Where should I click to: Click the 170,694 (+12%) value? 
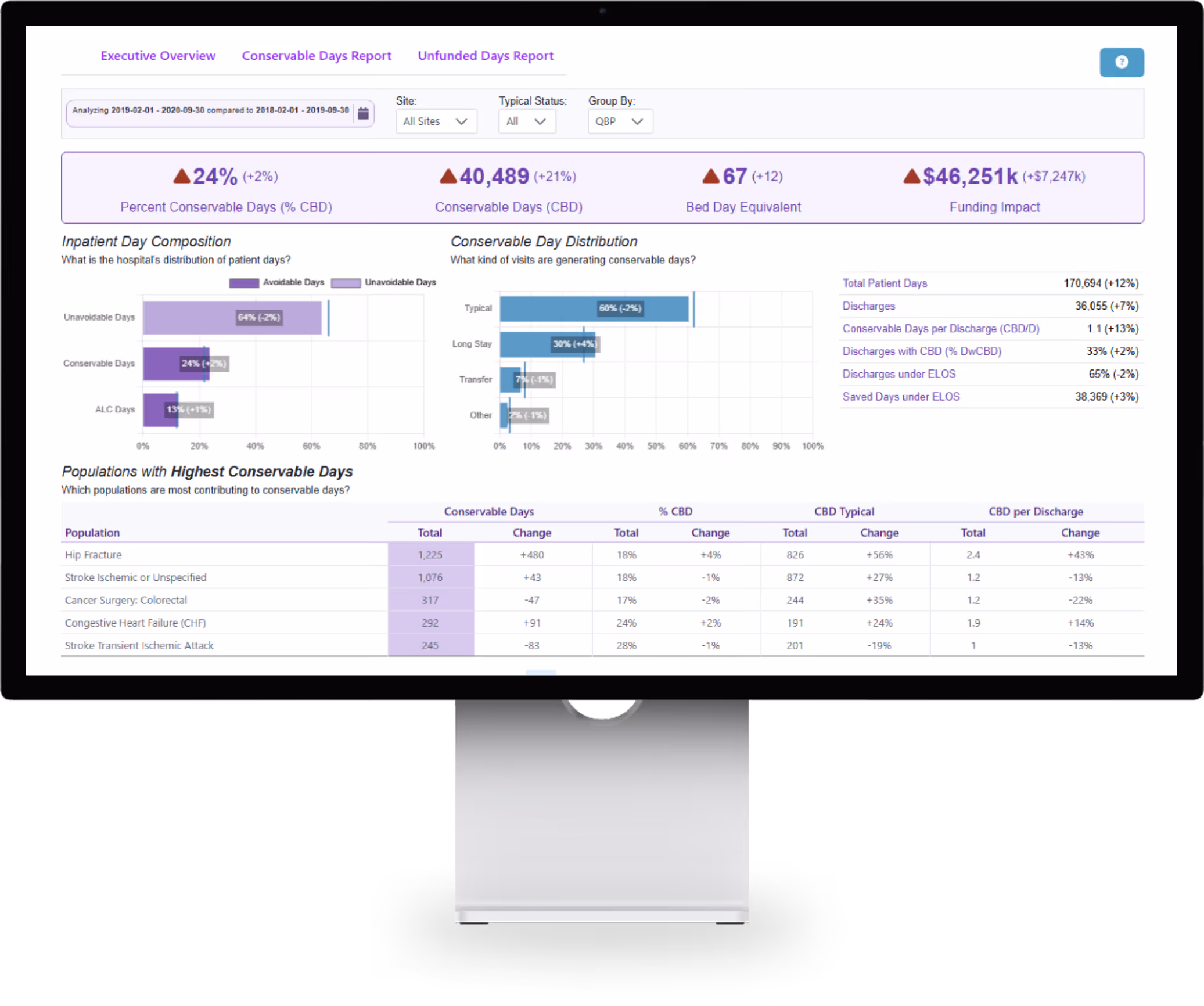pyautogui.click(x=1101, y=283)
